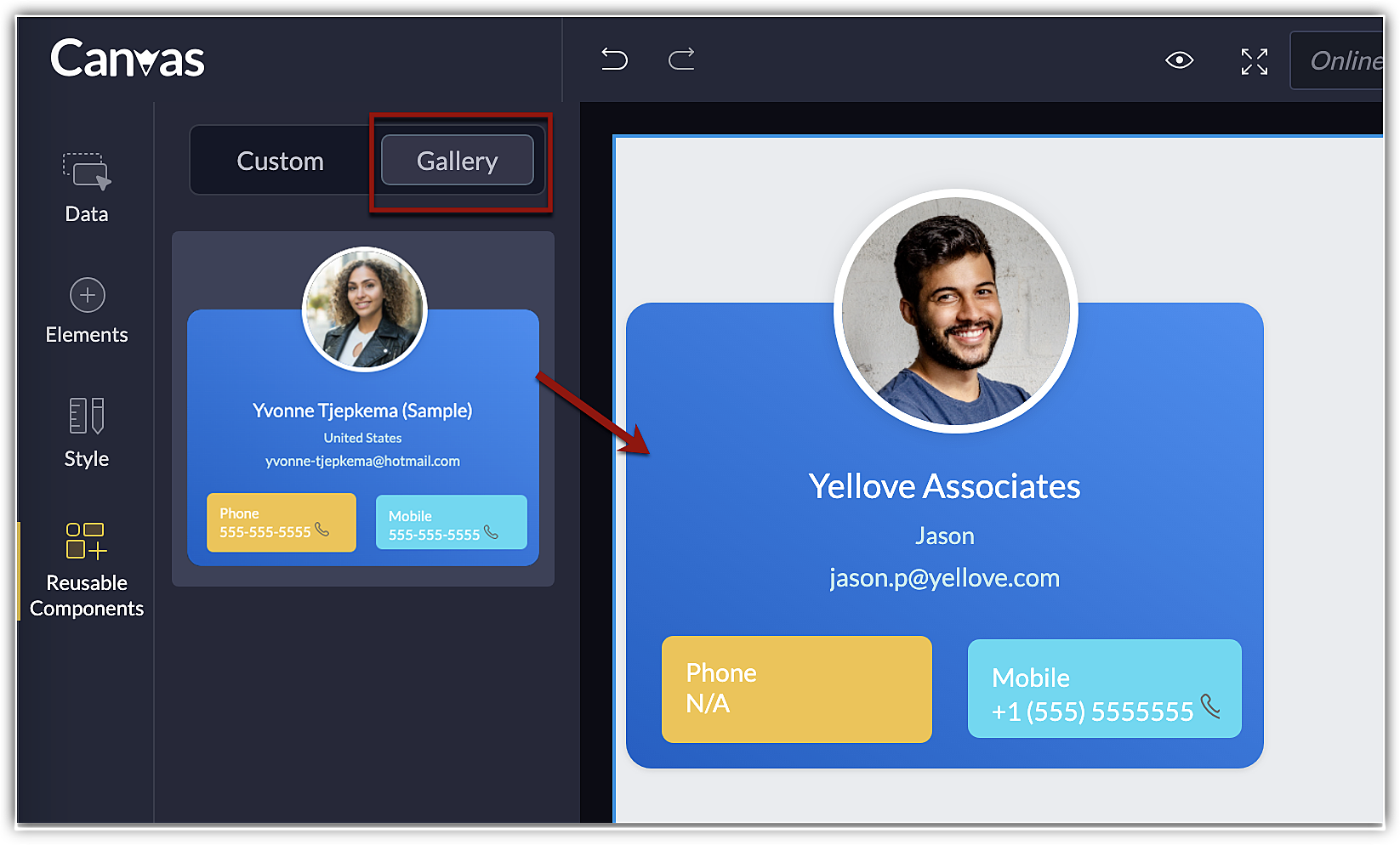The height and width of the screenshot is (845, 1400).
Task: Click the Yvonne Tjepkema (Sample) name text
Action: pos(362,411)
